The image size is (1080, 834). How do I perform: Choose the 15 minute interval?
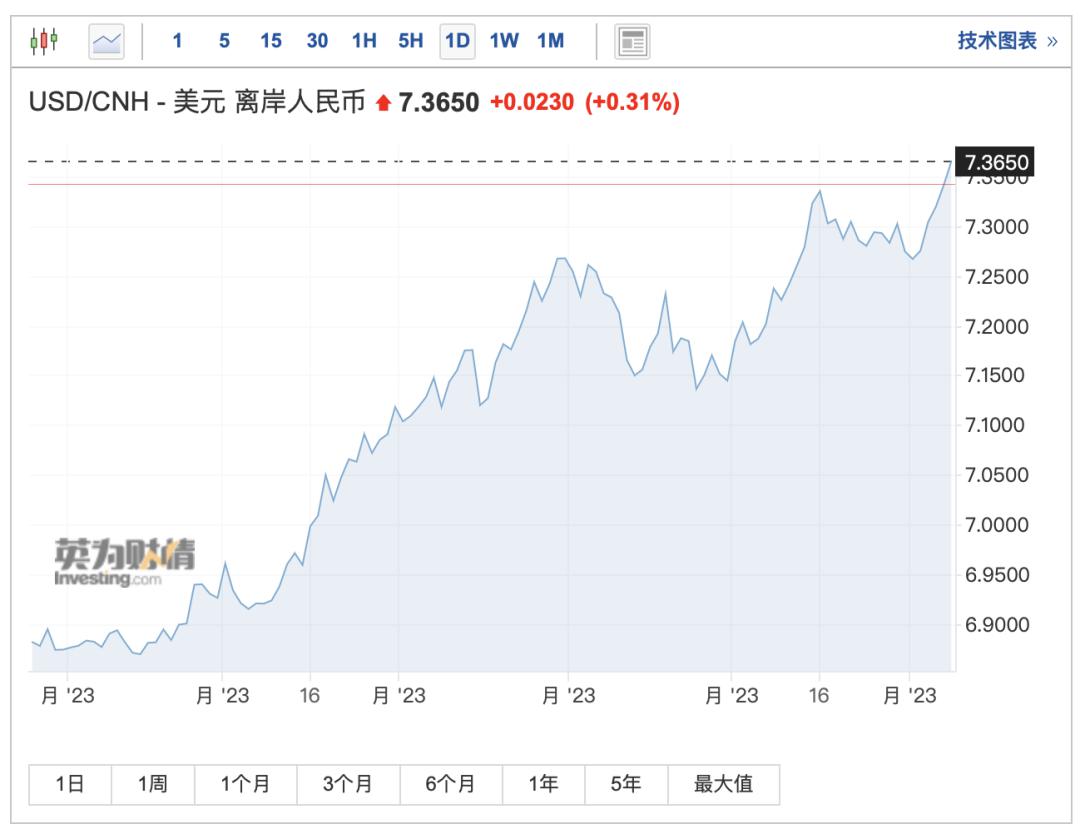(x=270, y=41)
